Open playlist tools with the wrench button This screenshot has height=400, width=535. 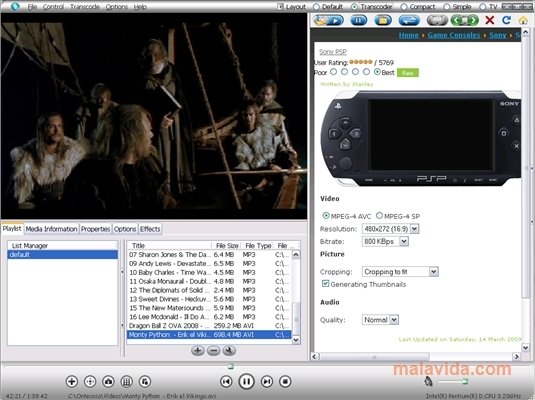229,351
